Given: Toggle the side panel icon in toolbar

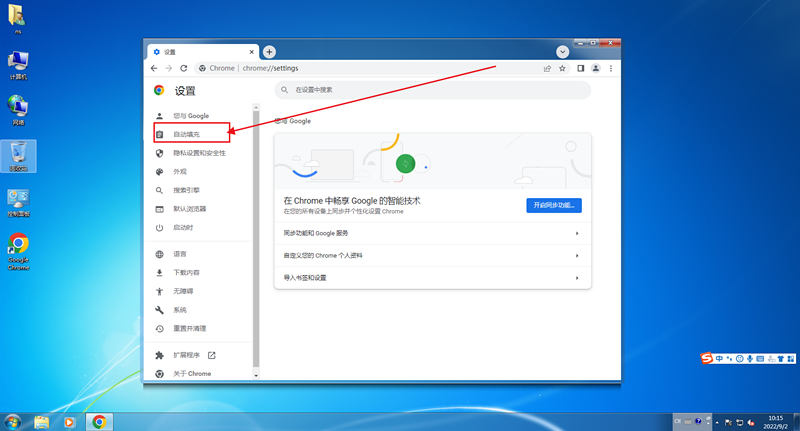Looking at the screenshot, I should coord(580,68).
